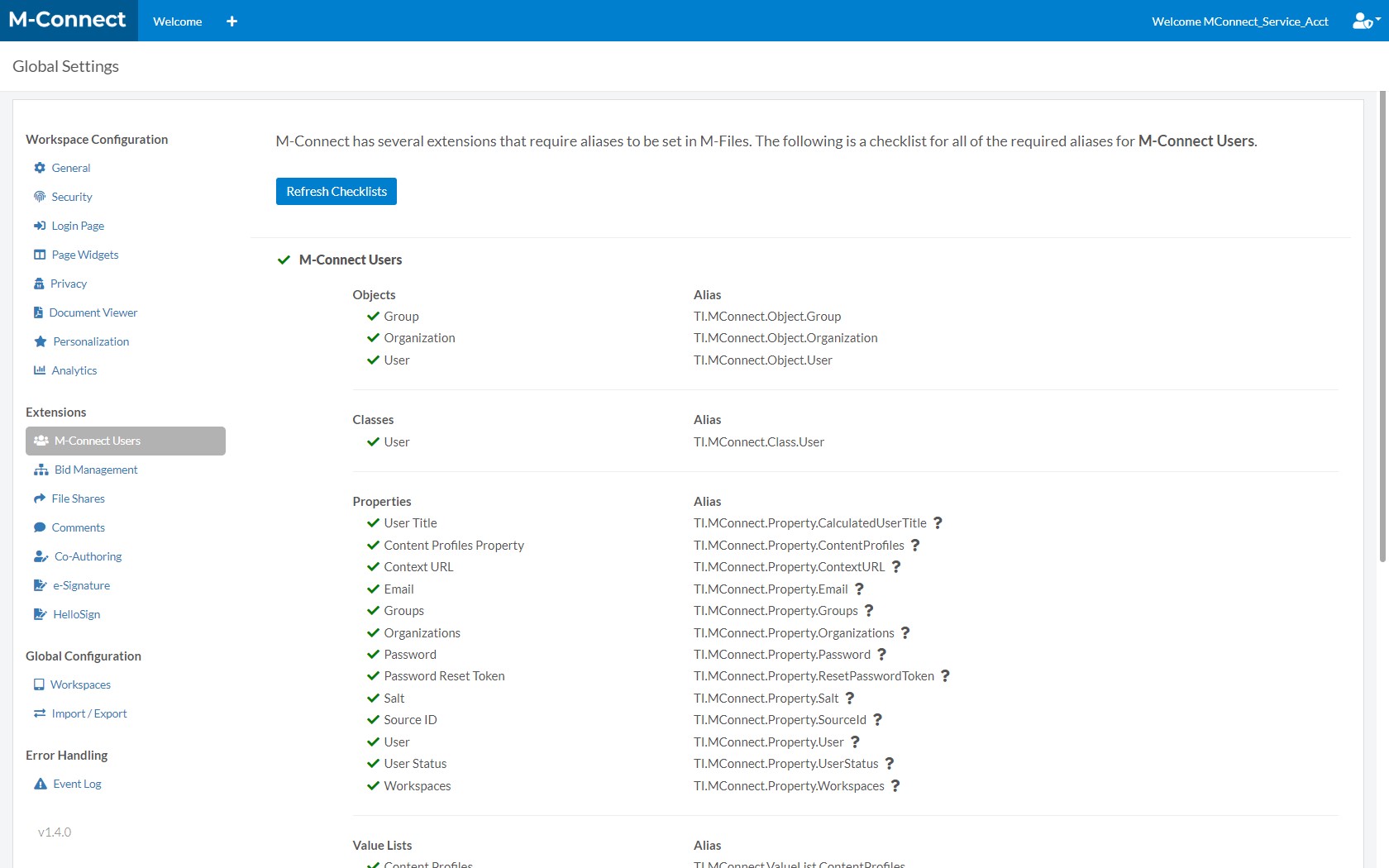Select M-Connect Users in Extensions list
The image size is (1389, 868).
coord(126,441)
